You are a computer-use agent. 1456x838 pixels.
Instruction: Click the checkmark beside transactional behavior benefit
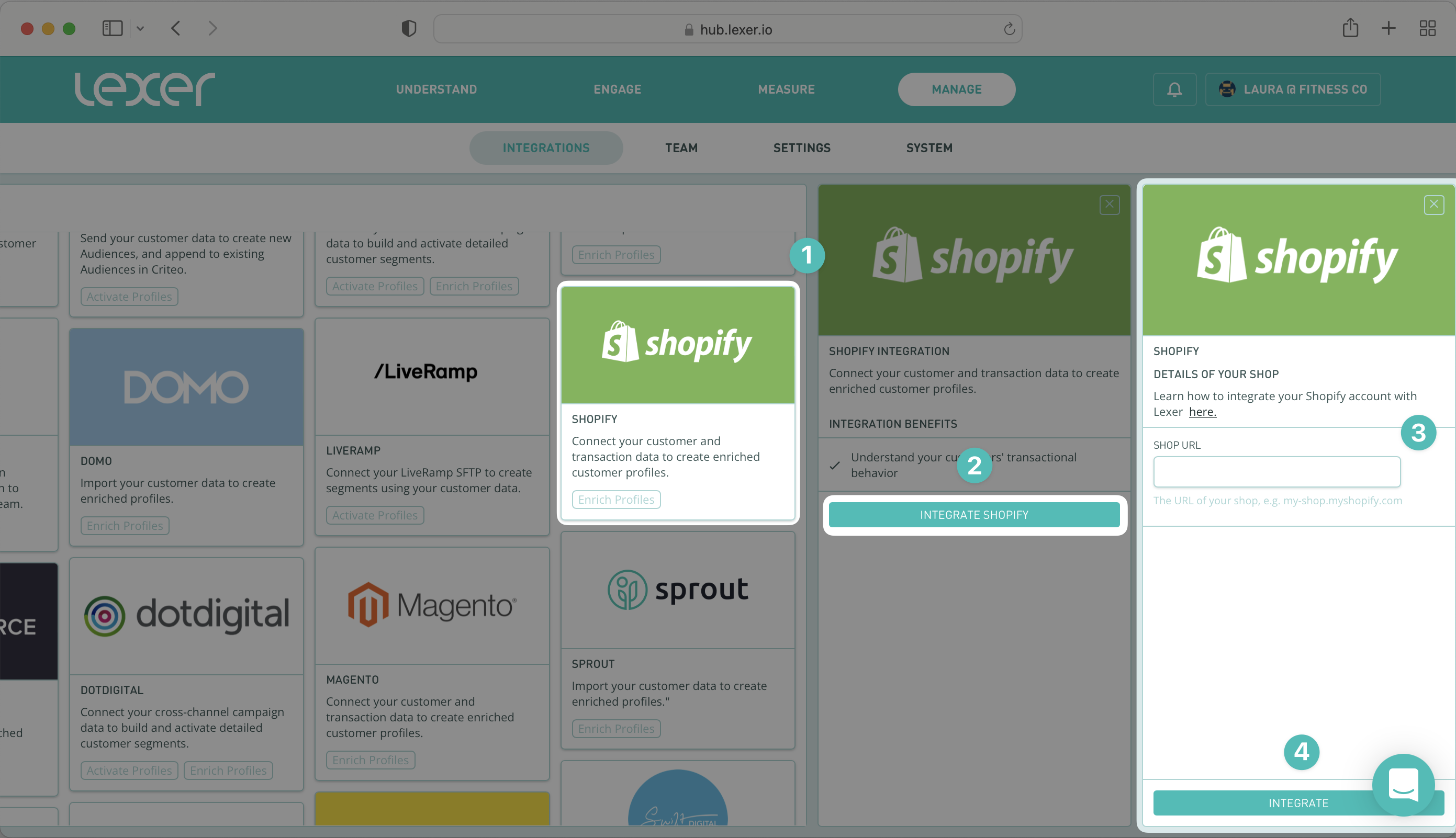pyautogui.click(x=834, y=465)
